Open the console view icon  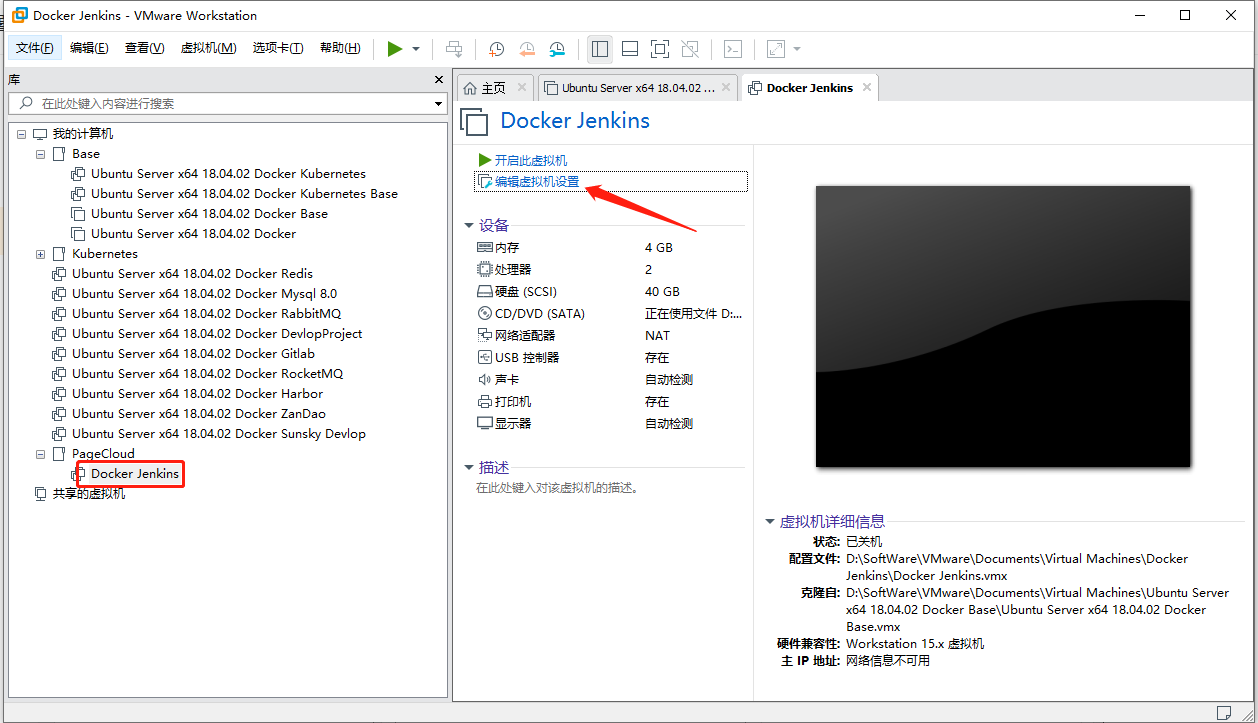coord(733,48)
